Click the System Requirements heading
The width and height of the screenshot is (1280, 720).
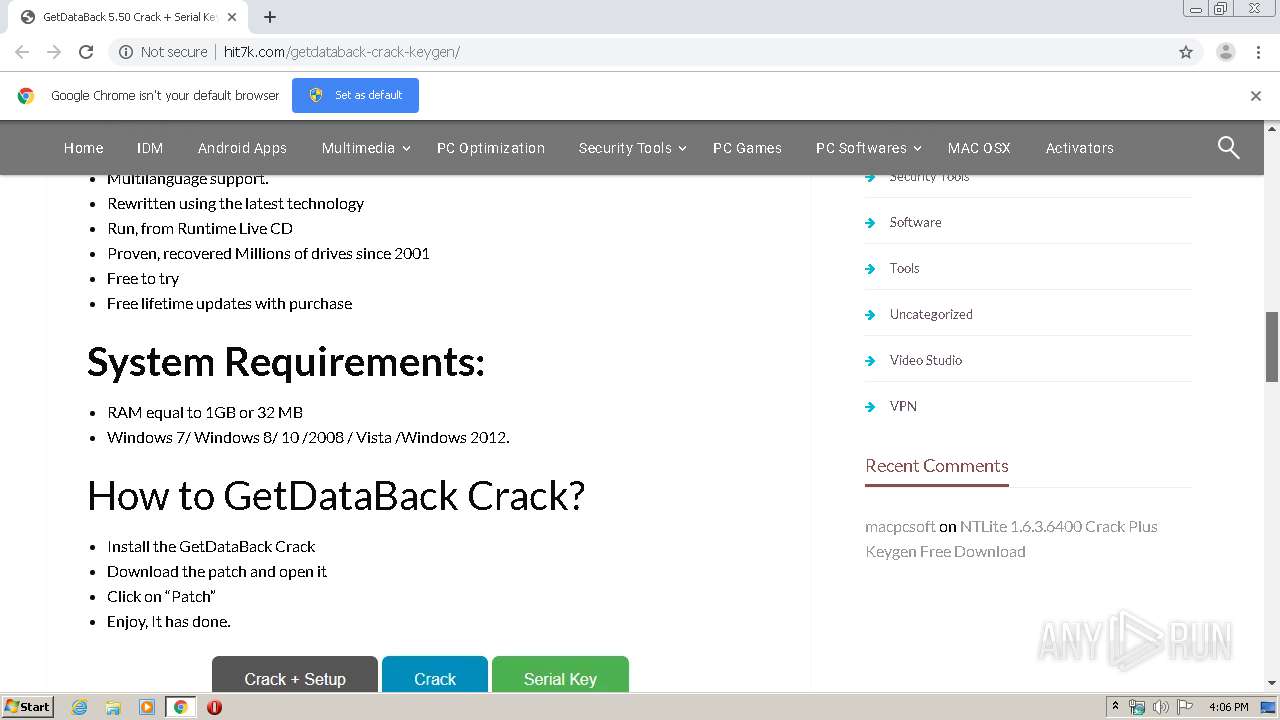coord(286,362)
